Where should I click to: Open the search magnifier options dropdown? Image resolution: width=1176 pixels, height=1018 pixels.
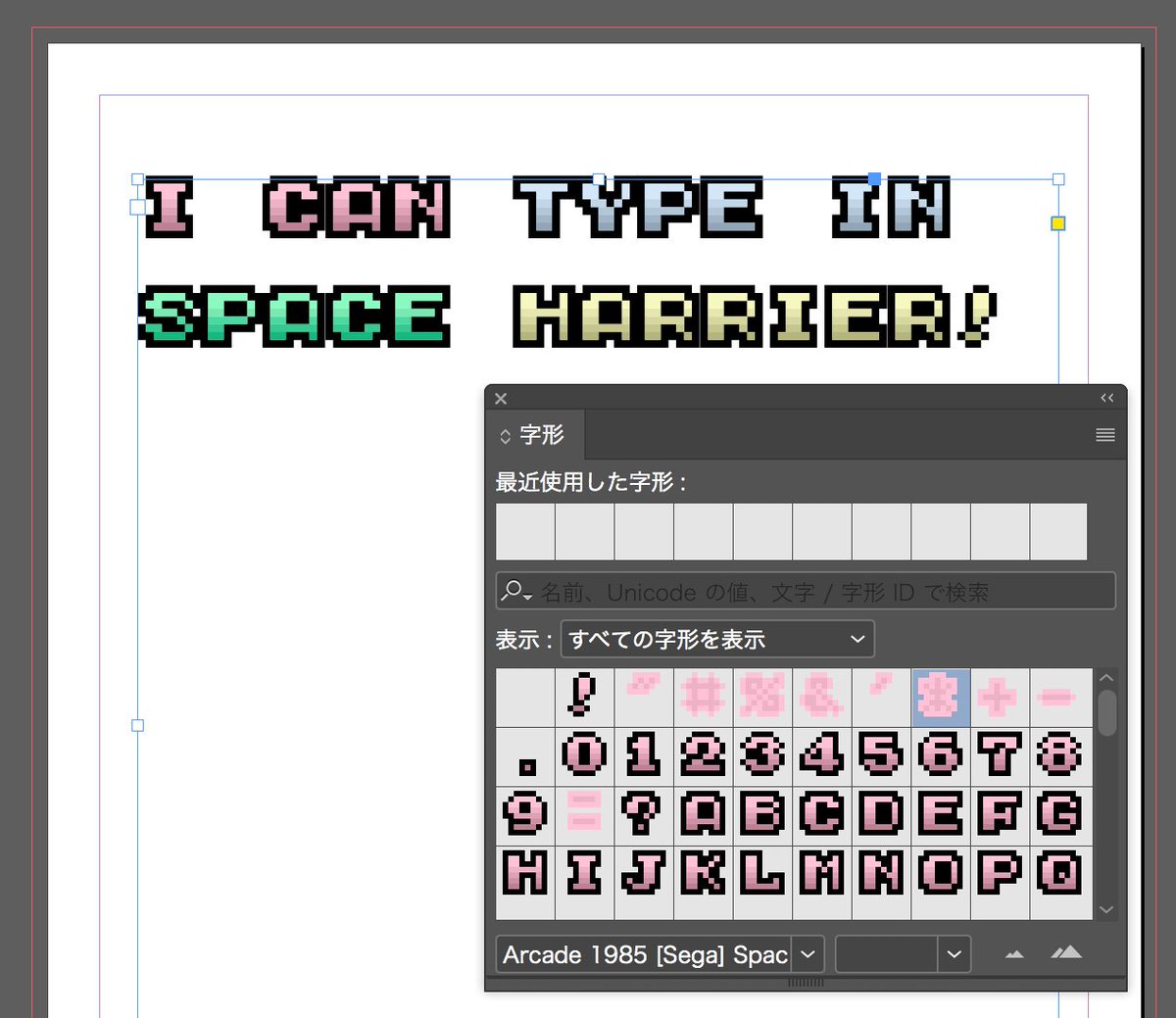pos(515,591)
